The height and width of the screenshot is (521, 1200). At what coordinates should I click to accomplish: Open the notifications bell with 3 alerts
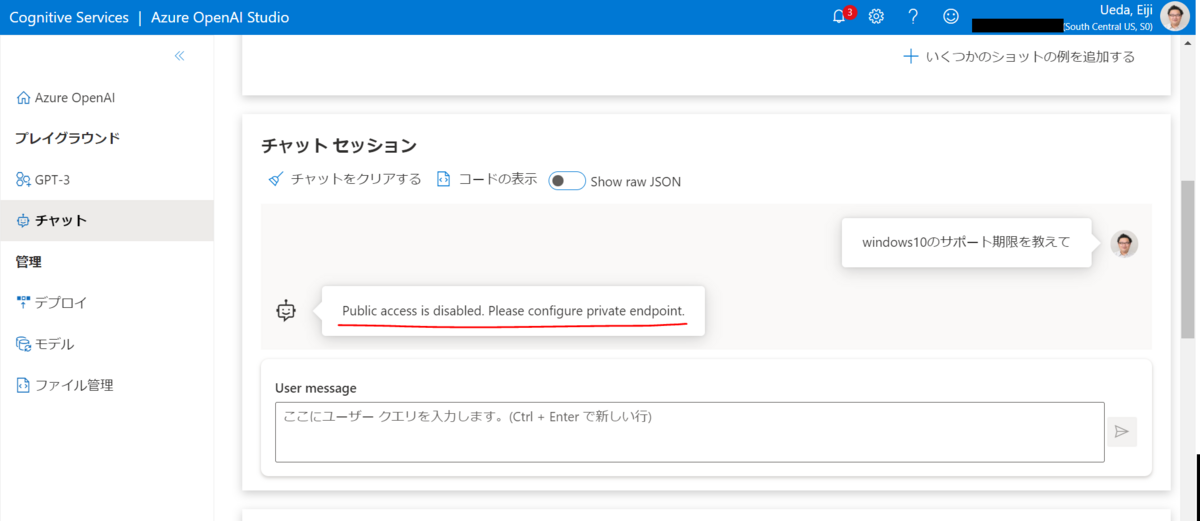(x=841, y=16)
